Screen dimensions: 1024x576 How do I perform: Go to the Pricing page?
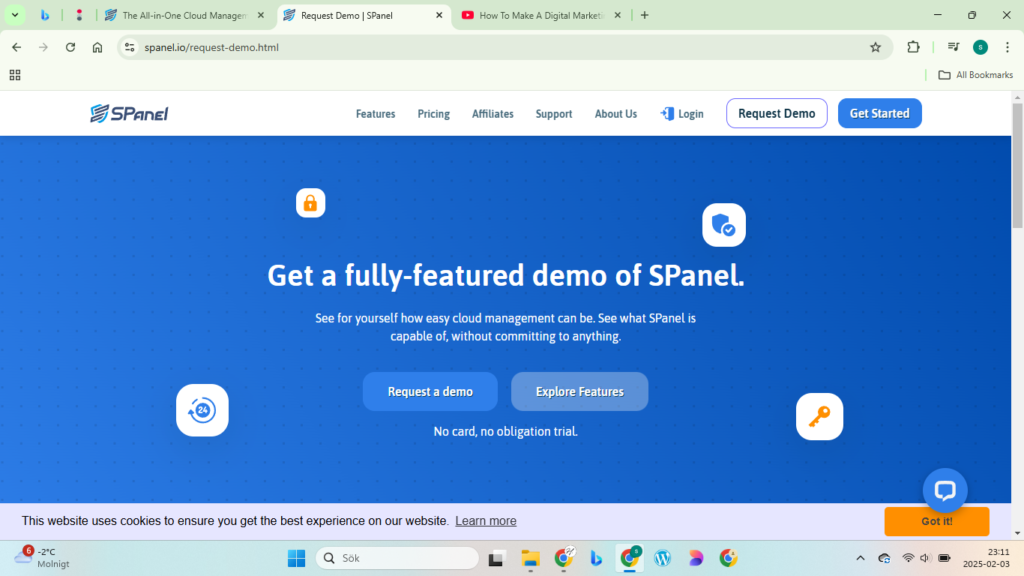pos(434,114)
